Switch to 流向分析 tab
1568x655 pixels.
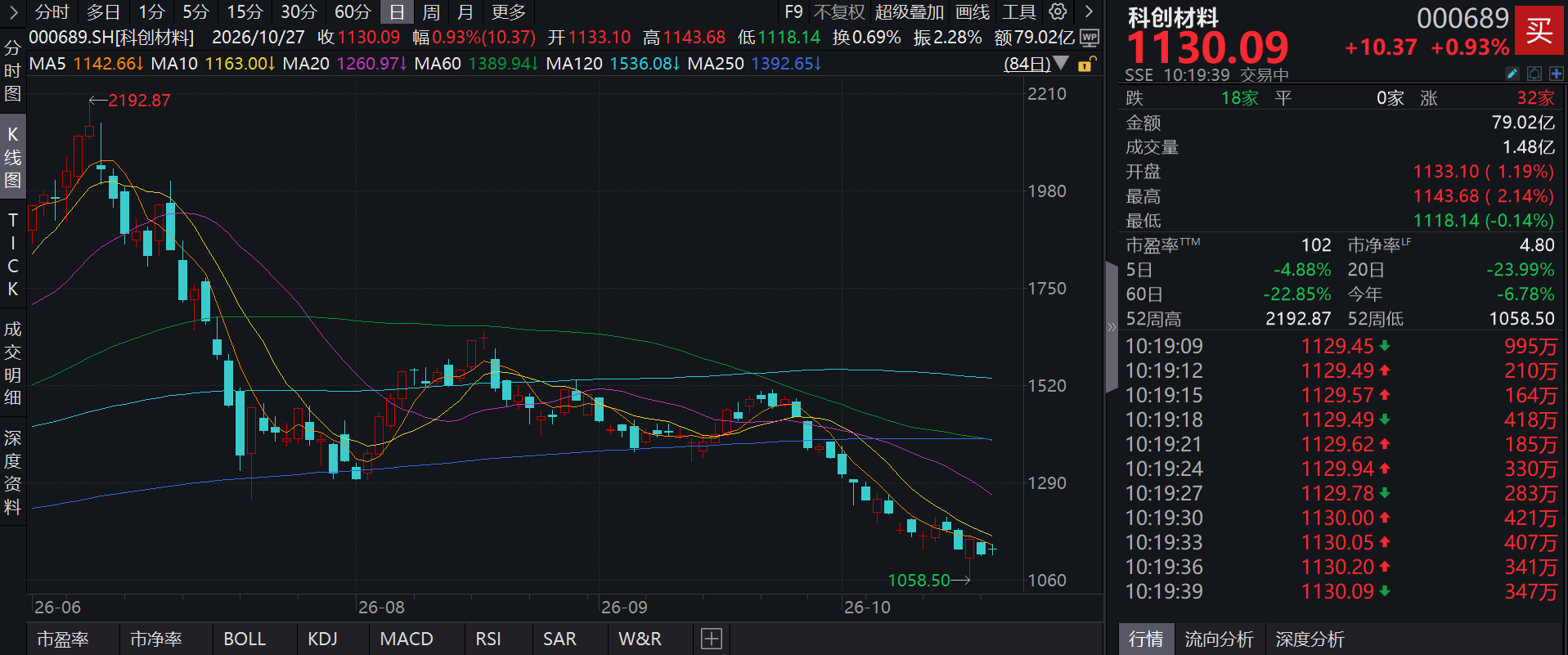pyautogui.click(x=1219, y=639)
